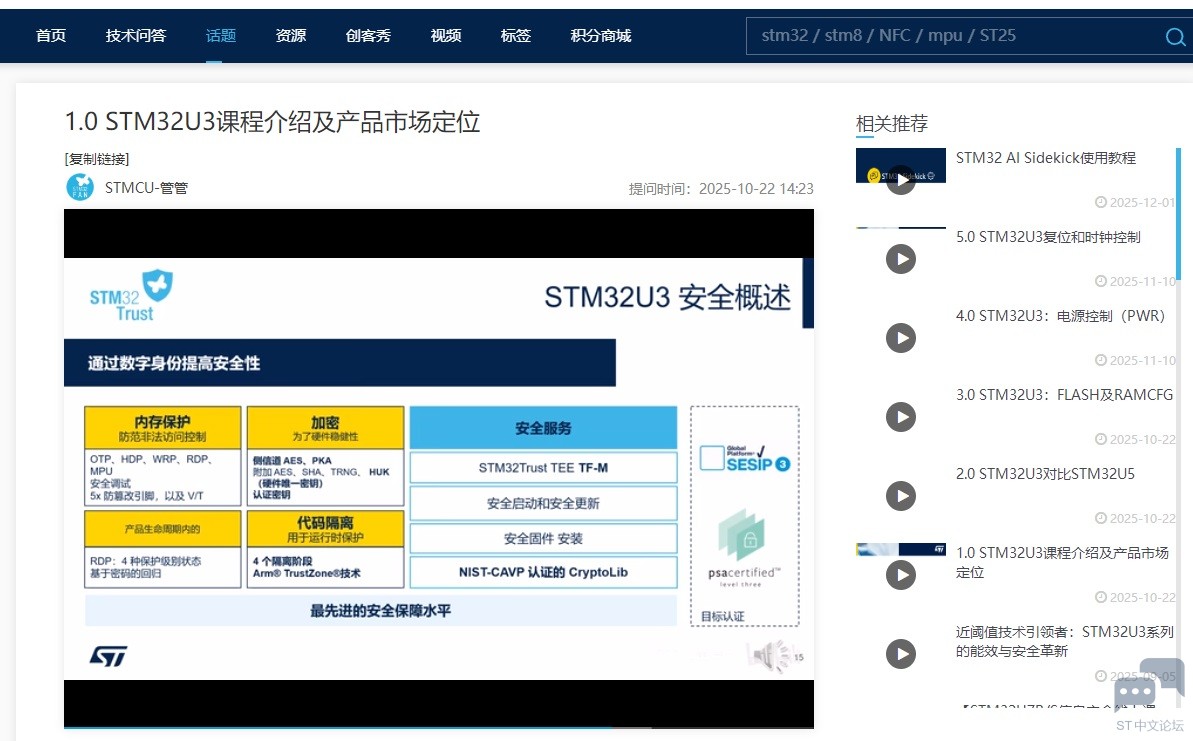Image resolution: width=1193 pixels, height=741 pixels.
Task: Click the speaker icon on the slide
Action: coord(771,657)
